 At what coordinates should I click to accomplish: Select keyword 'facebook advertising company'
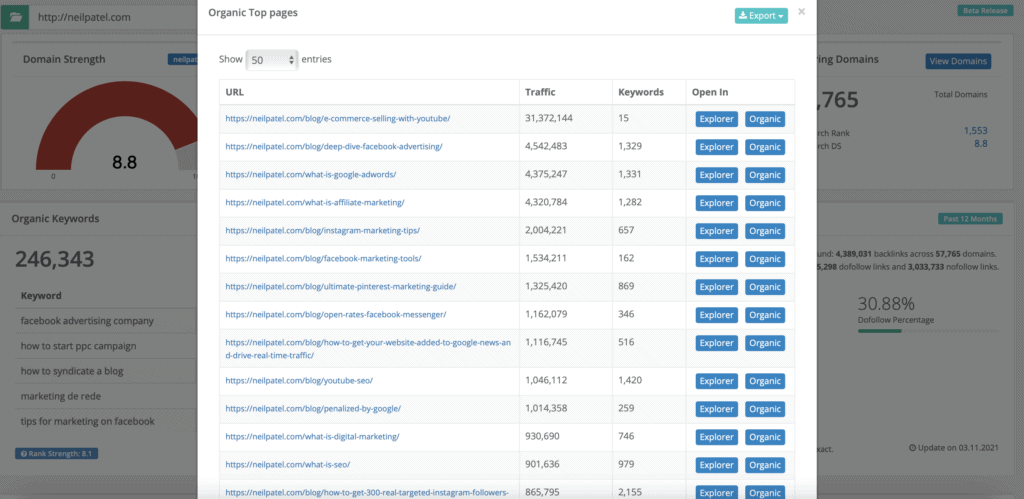pos(87,321)
